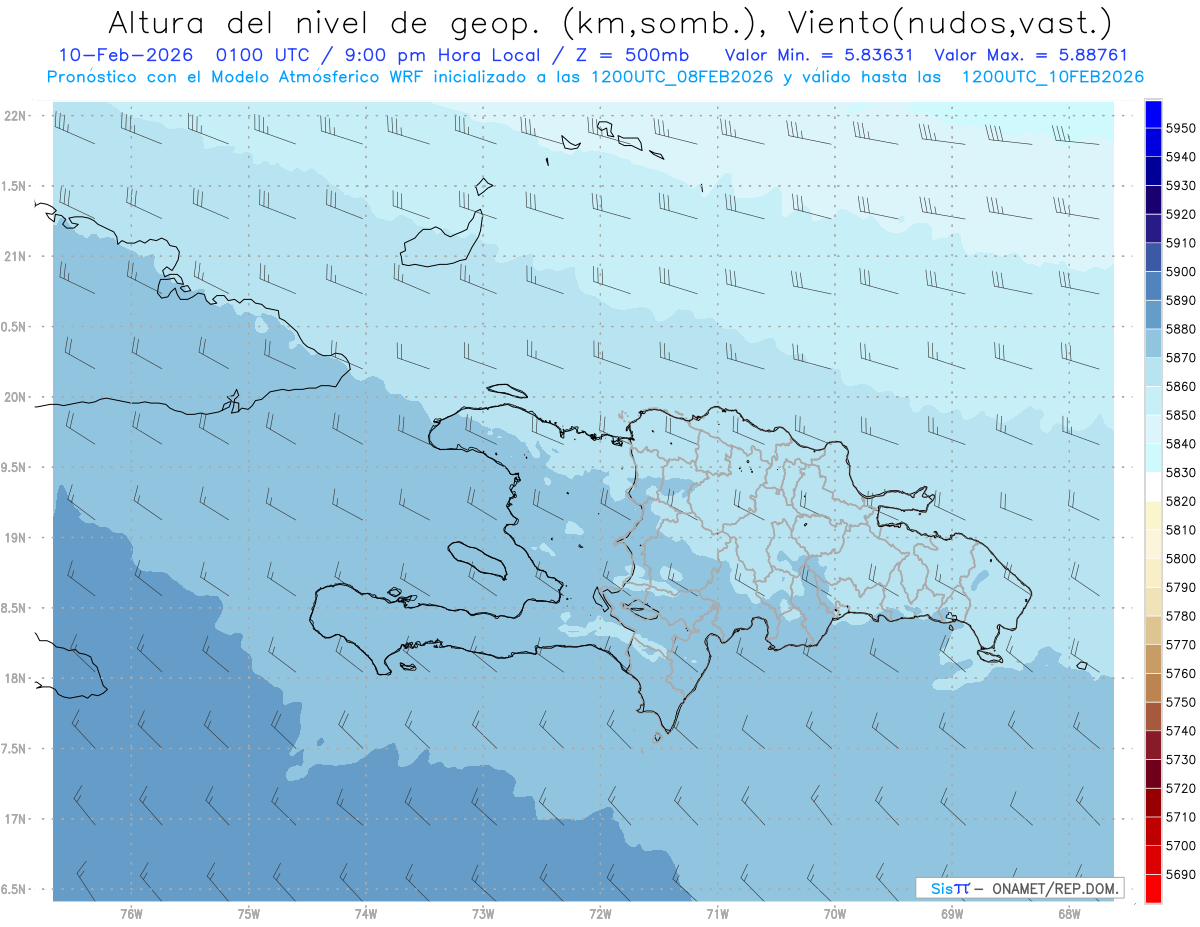Image resolution: width=1200 pixels, height=927 pixels.
Task: Click '9:00 pm Hora Local' text
Action: click(x=438, y=56)
